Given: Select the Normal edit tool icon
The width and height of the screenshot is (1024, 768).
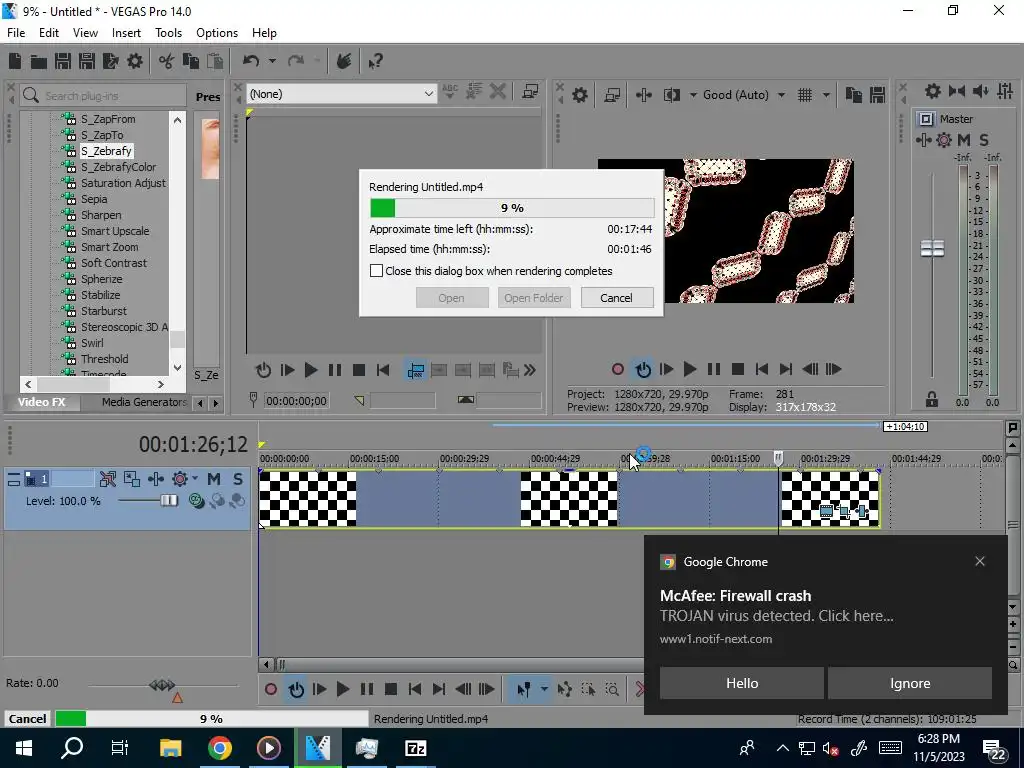Looking at the screenshot, I should click(x=523, y=689).
